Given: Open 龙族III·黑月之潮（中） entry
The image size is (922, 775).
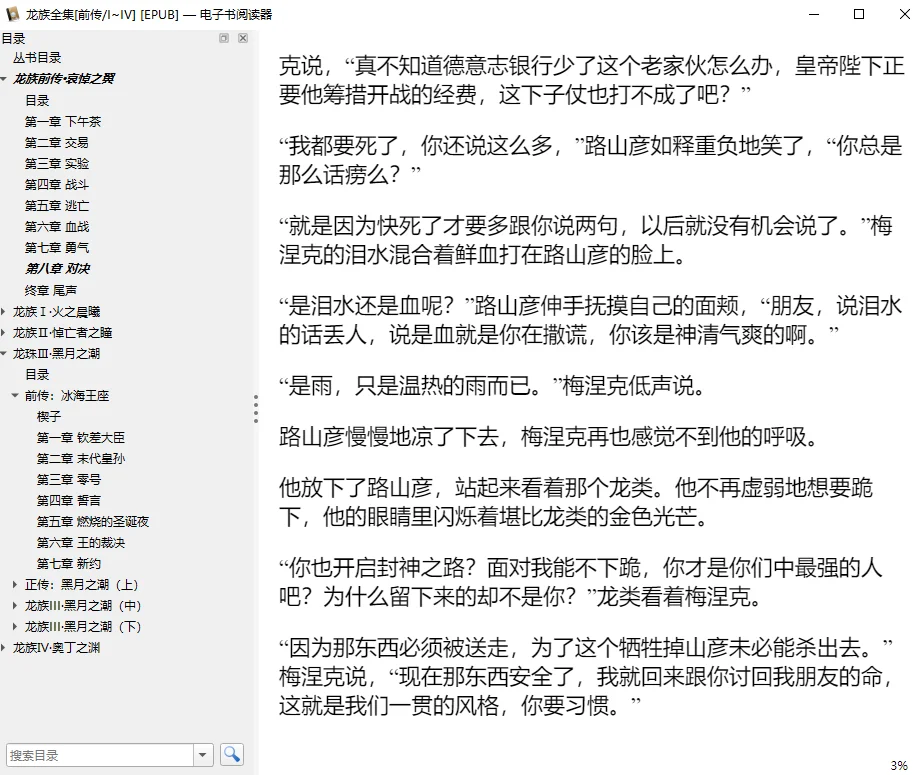Looking at the screenshot, I should [x=83, y=606].
